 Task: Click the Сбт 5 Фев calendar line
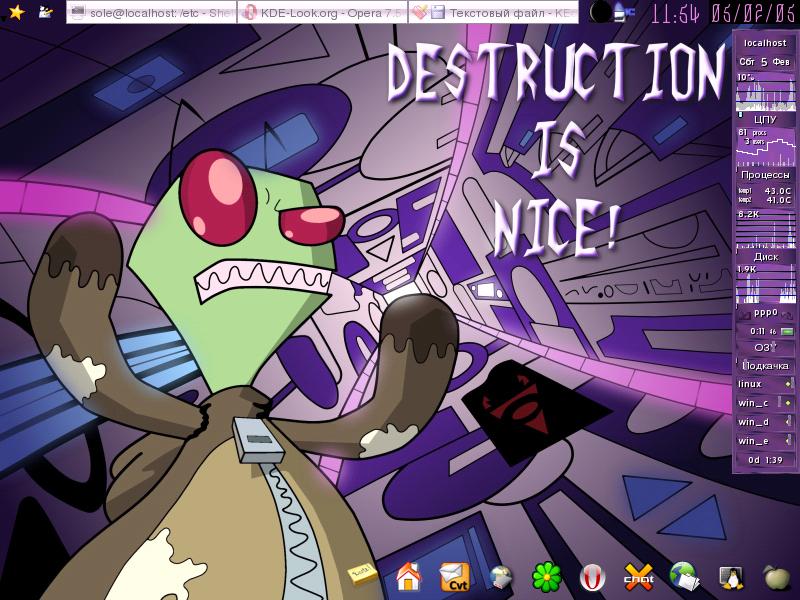click(765, 62)
